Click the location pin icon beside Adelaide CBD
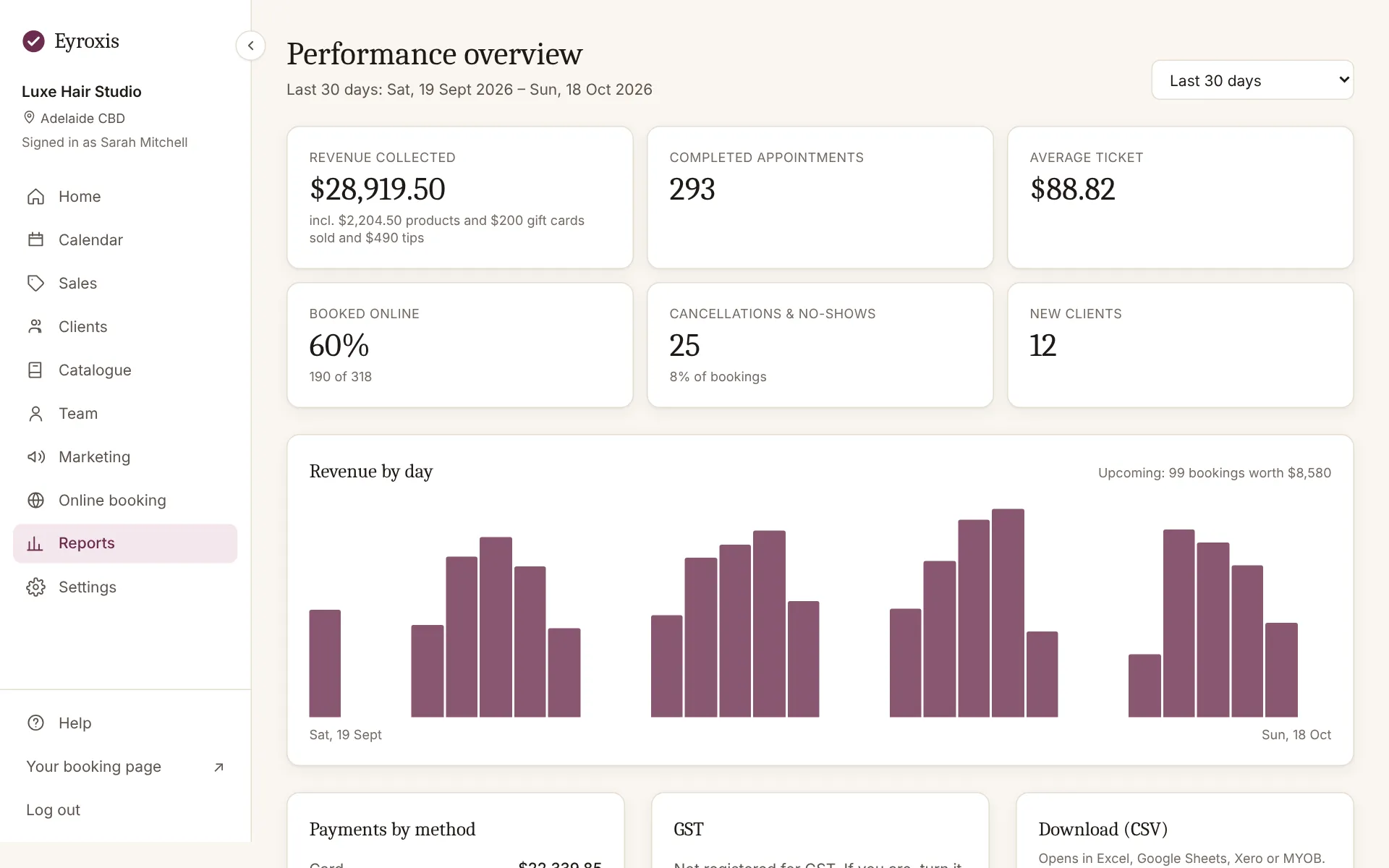1389x868 pixels. click(x=29, y=117)
